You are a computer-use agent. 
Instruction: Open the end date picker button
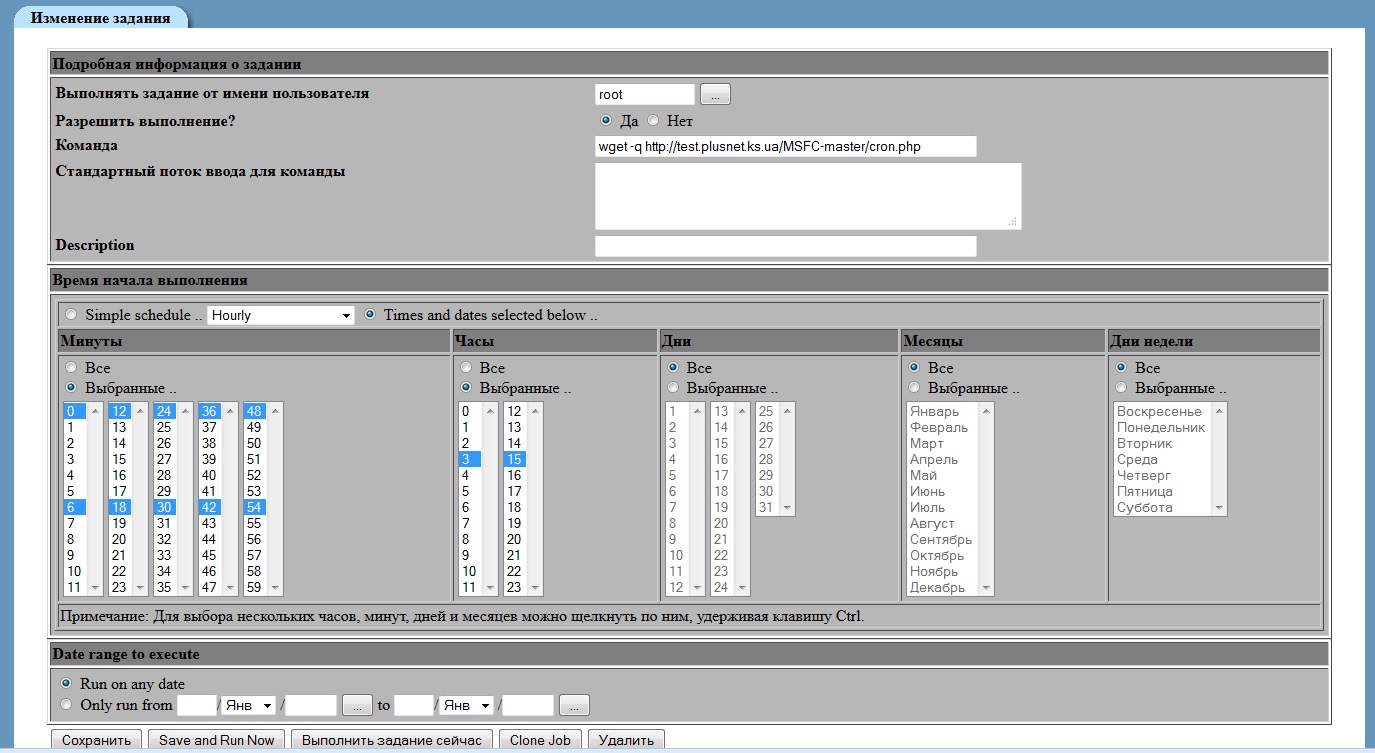coord(574,705)
